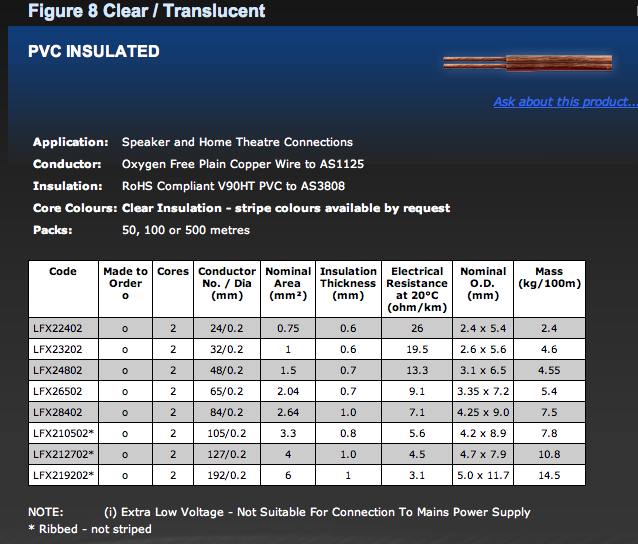Click the 'Ribbed - not striped' footnote

point(90,528)
